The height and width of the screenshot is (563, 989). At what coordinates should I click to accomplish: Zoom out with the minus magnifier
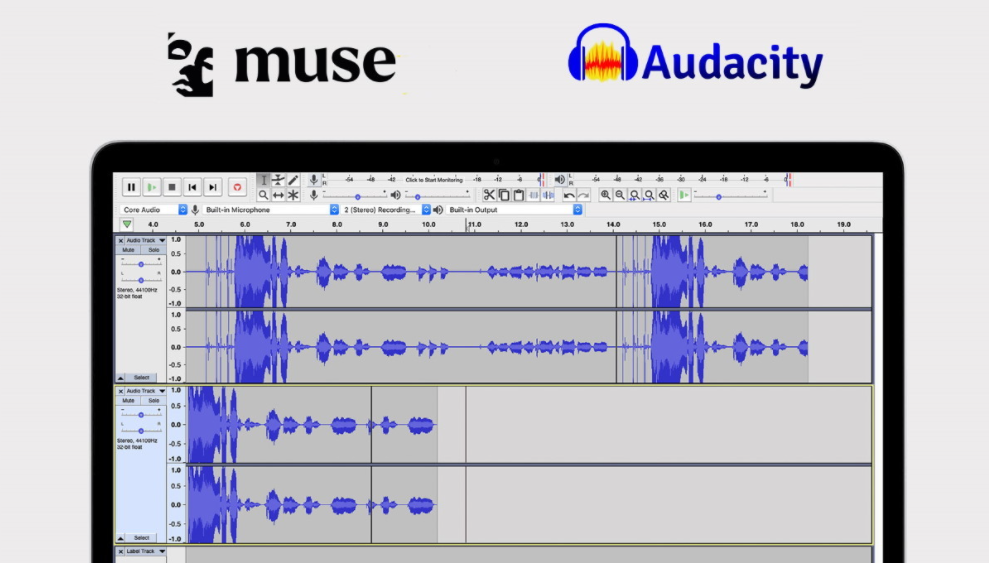point(620,195)
